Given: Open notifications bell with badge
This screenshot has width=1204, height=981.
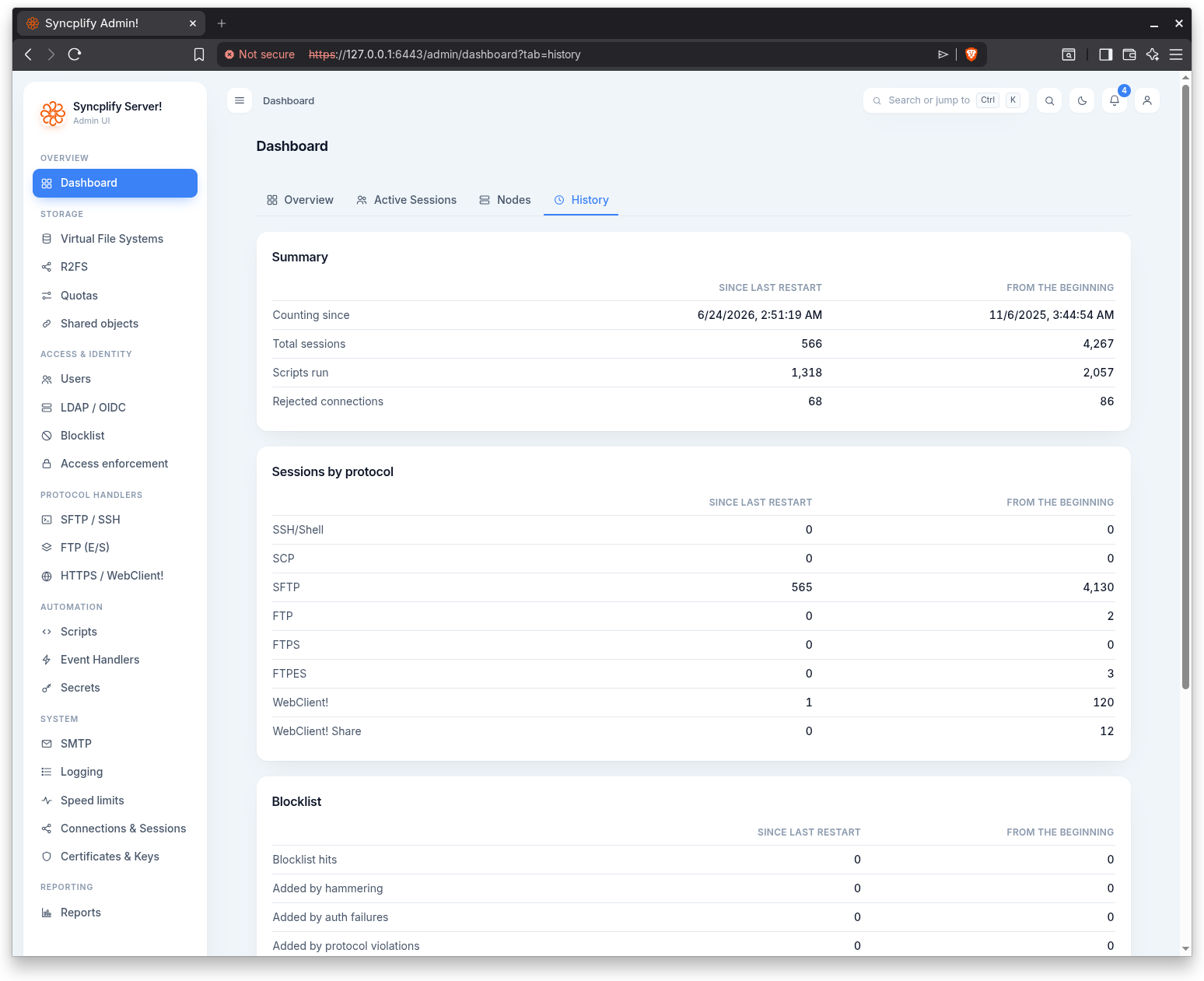Looking at the screenshot, I should pos(1115,100).
